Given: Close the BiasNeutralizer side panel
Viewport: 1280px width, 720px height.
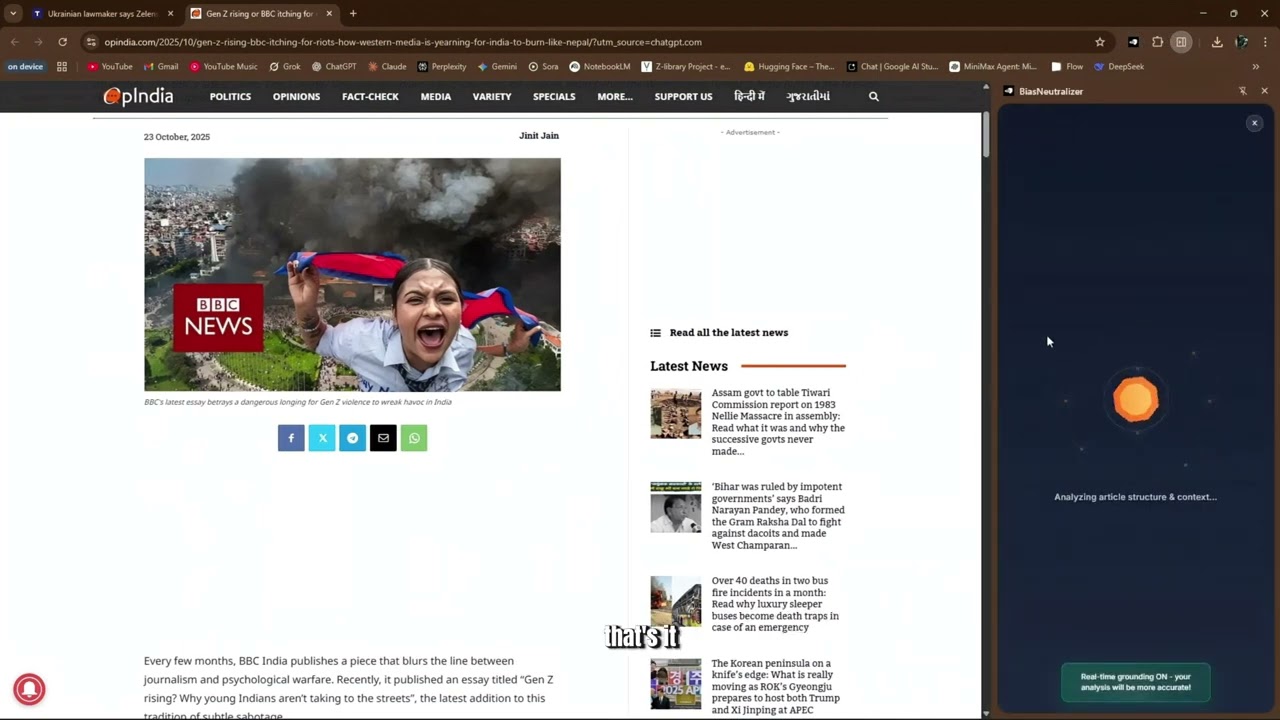Looking at the screenshot, I should point(1264,91).
